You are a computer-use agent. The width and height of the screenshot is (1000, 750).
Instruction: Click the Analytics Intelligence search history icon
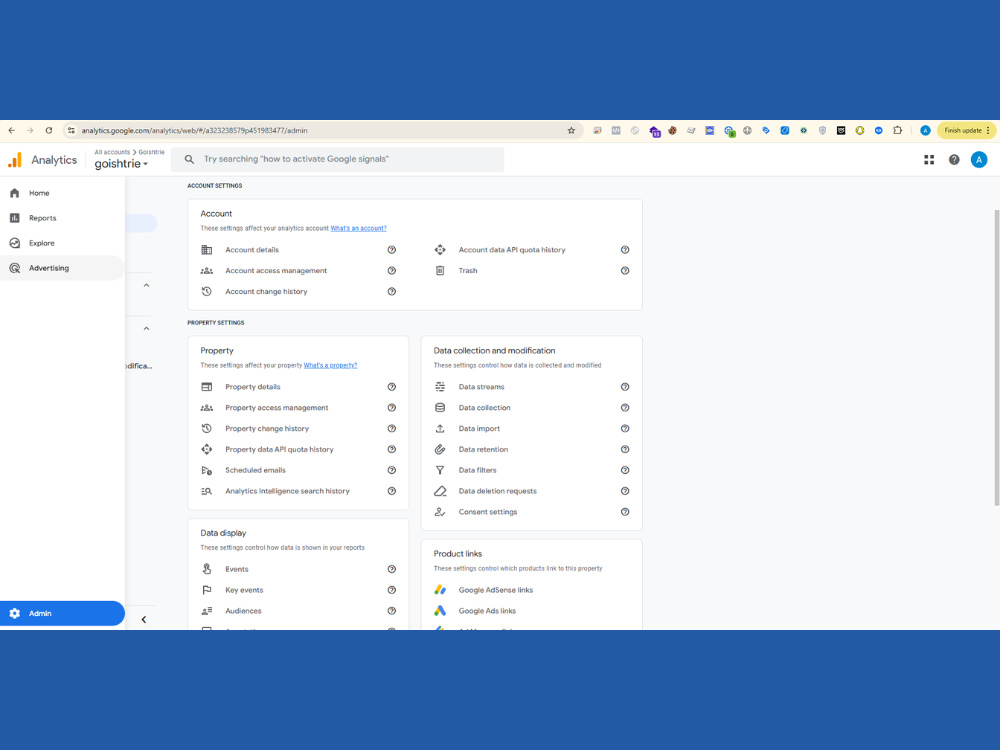[x=207, y=491]
